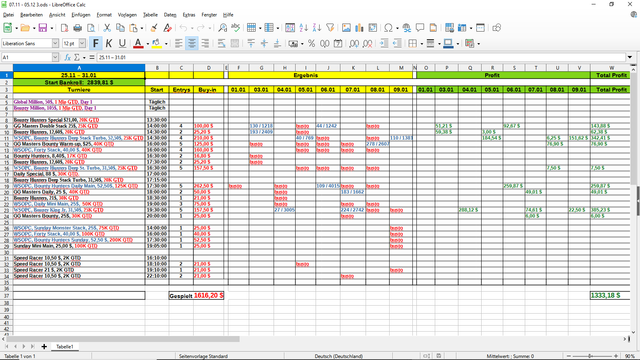Open Draw Functions shapes icon
This screenshot has width=640, height=360.
tap(496, 28)
